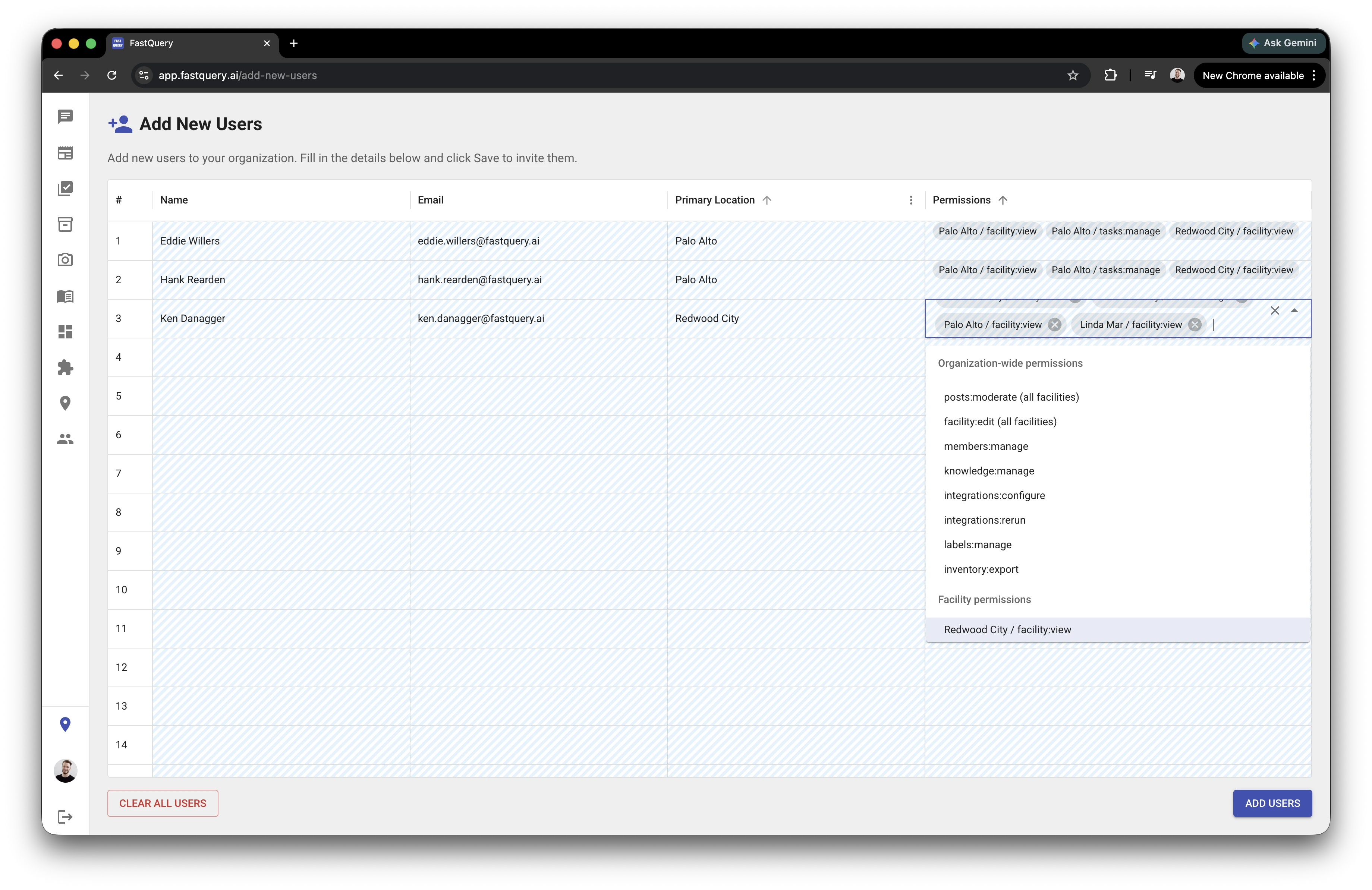Select integrations:configure permission option
The height and width of the screenshot is (890, 1372).
pos(1117,496)
